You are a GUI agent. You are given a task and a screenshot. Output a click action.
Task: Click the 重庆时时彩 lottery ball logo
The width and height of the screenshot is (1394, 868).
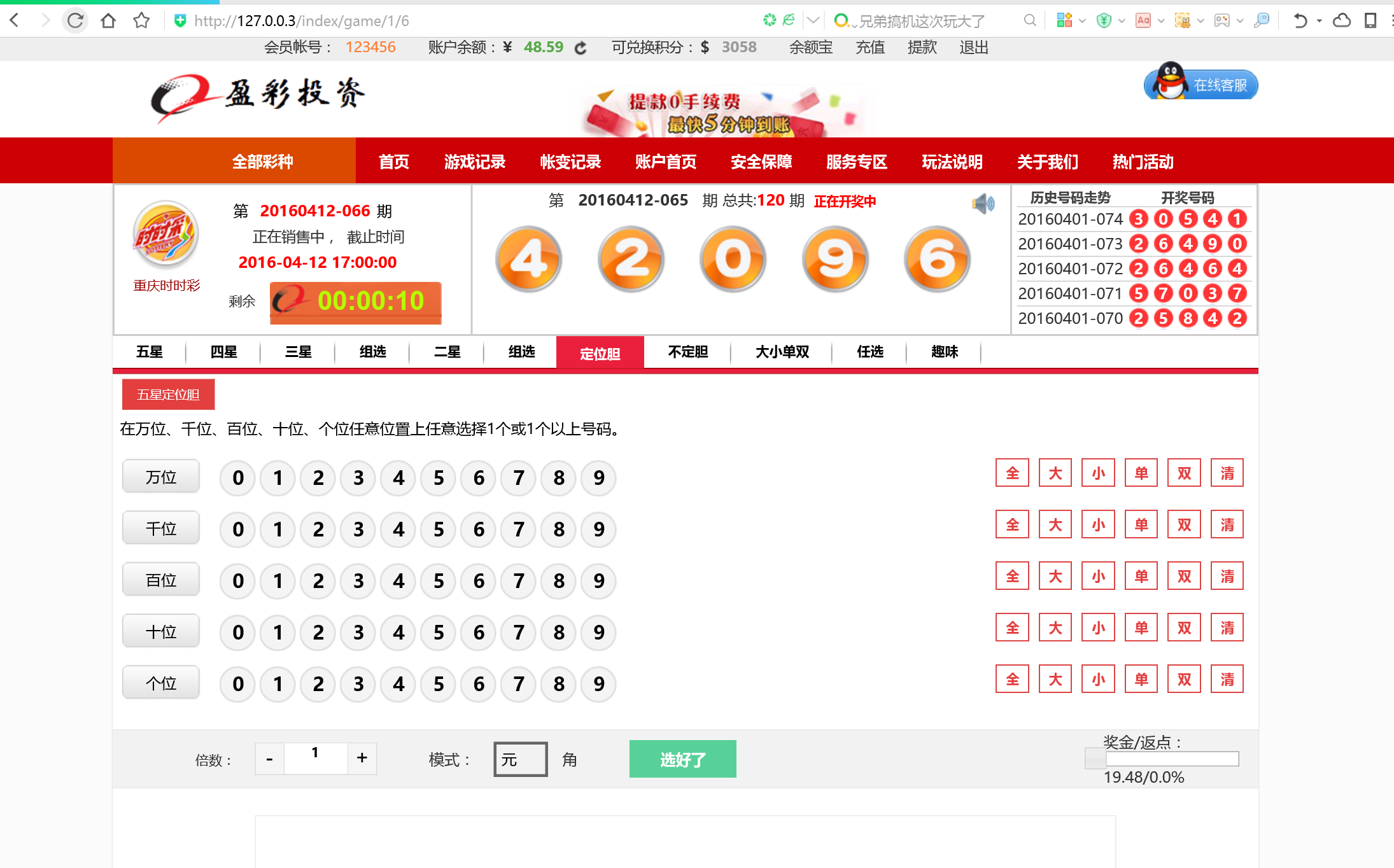click(x=165, y=234)
